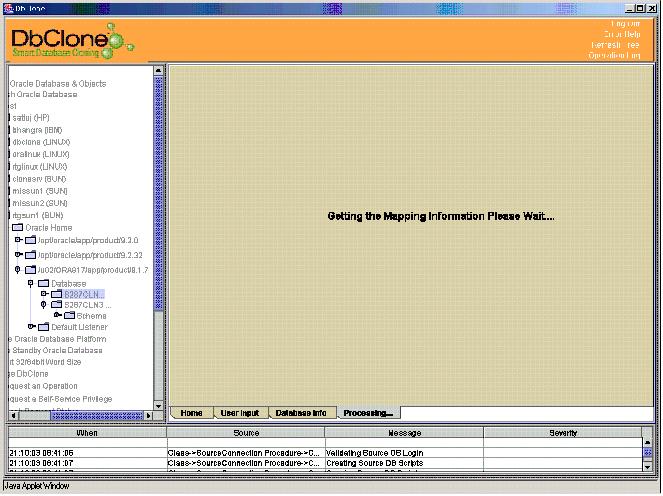
Task: Click the Oracle Home folder icon
Action: (x=17, y=227)
